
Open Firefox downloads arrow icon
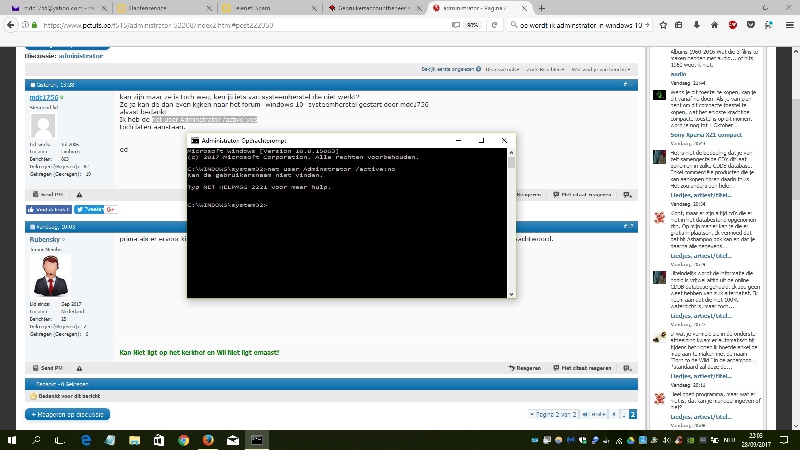click(x=696, y=24)
